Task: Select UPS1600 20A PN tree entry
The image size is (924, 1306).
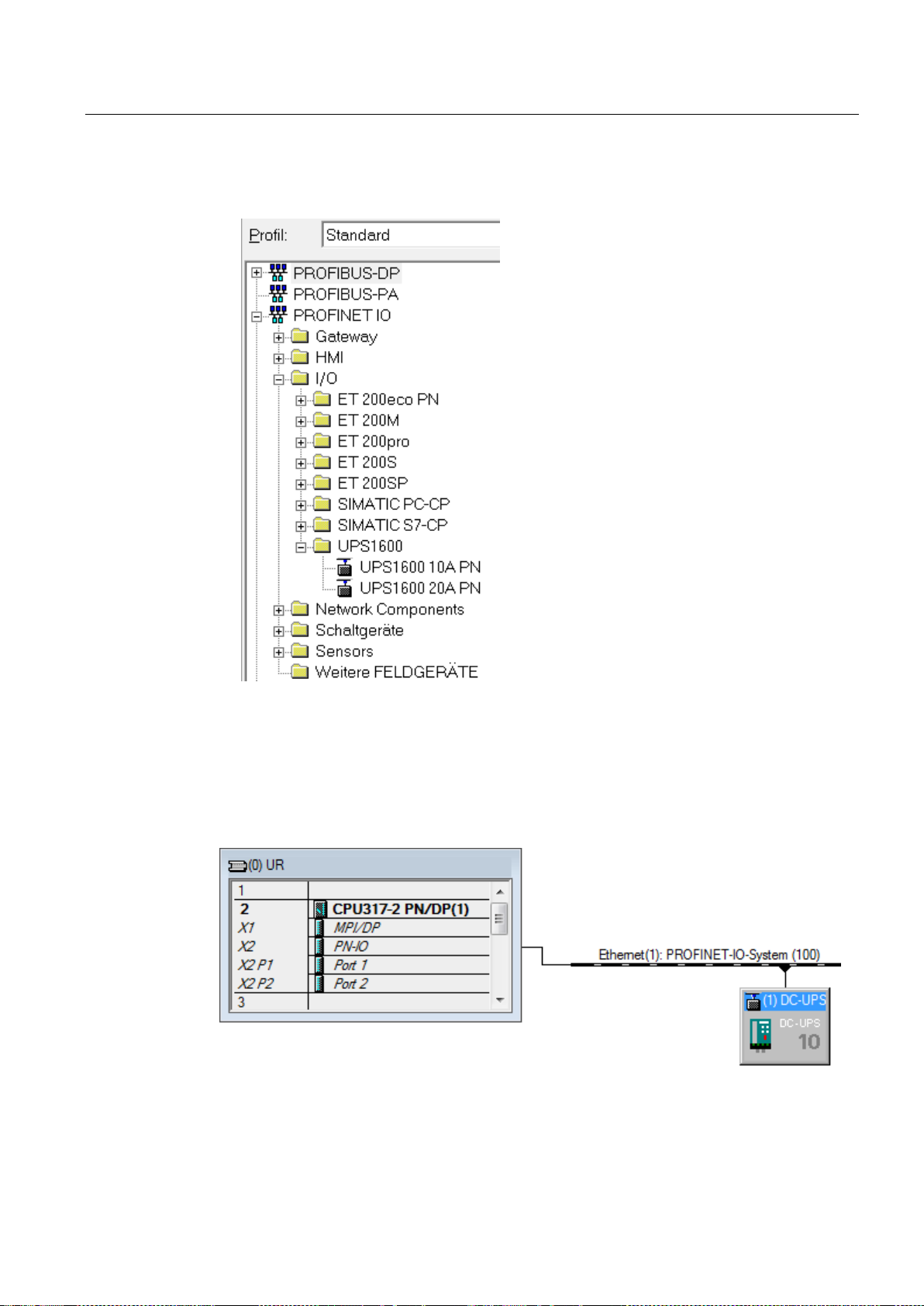Action: click(420, 588)
